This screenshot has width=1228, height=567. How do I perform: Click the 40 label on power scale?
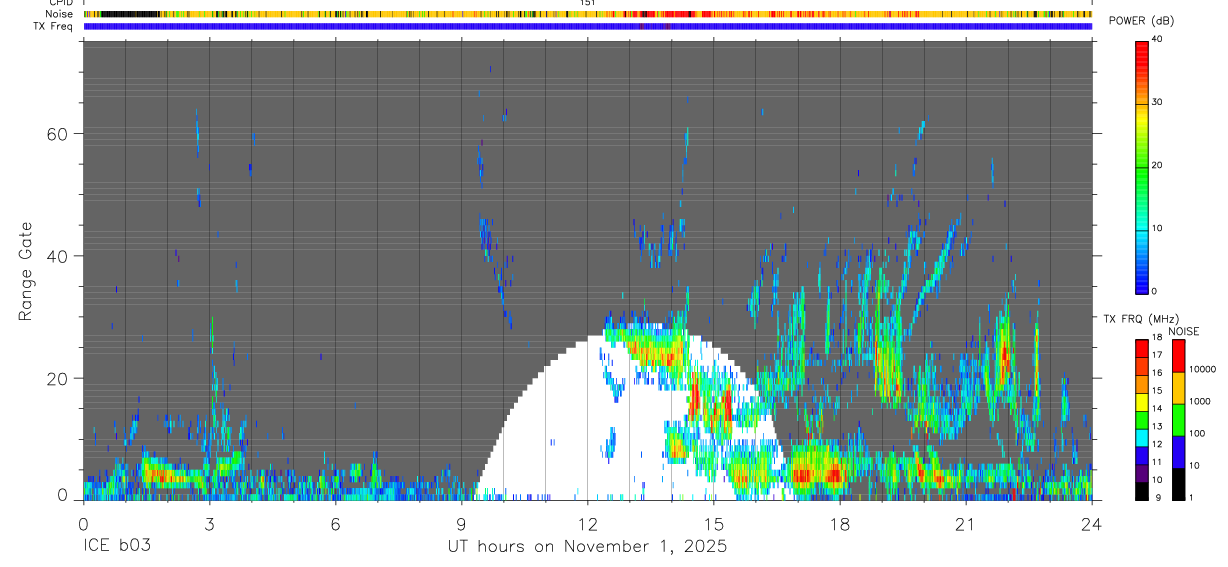point(1158,40)
